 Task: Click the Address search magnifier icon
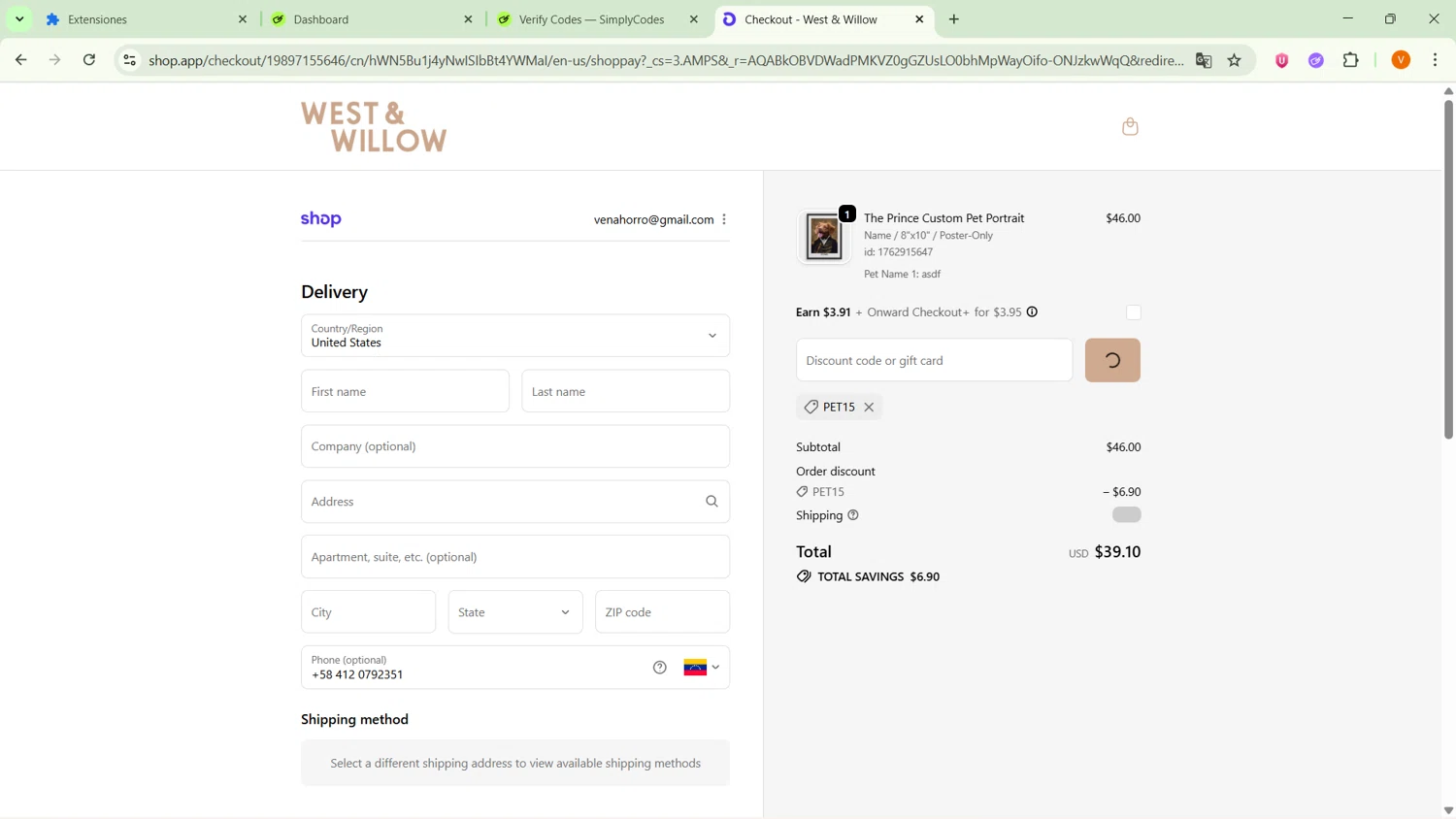tap(711, 502)
